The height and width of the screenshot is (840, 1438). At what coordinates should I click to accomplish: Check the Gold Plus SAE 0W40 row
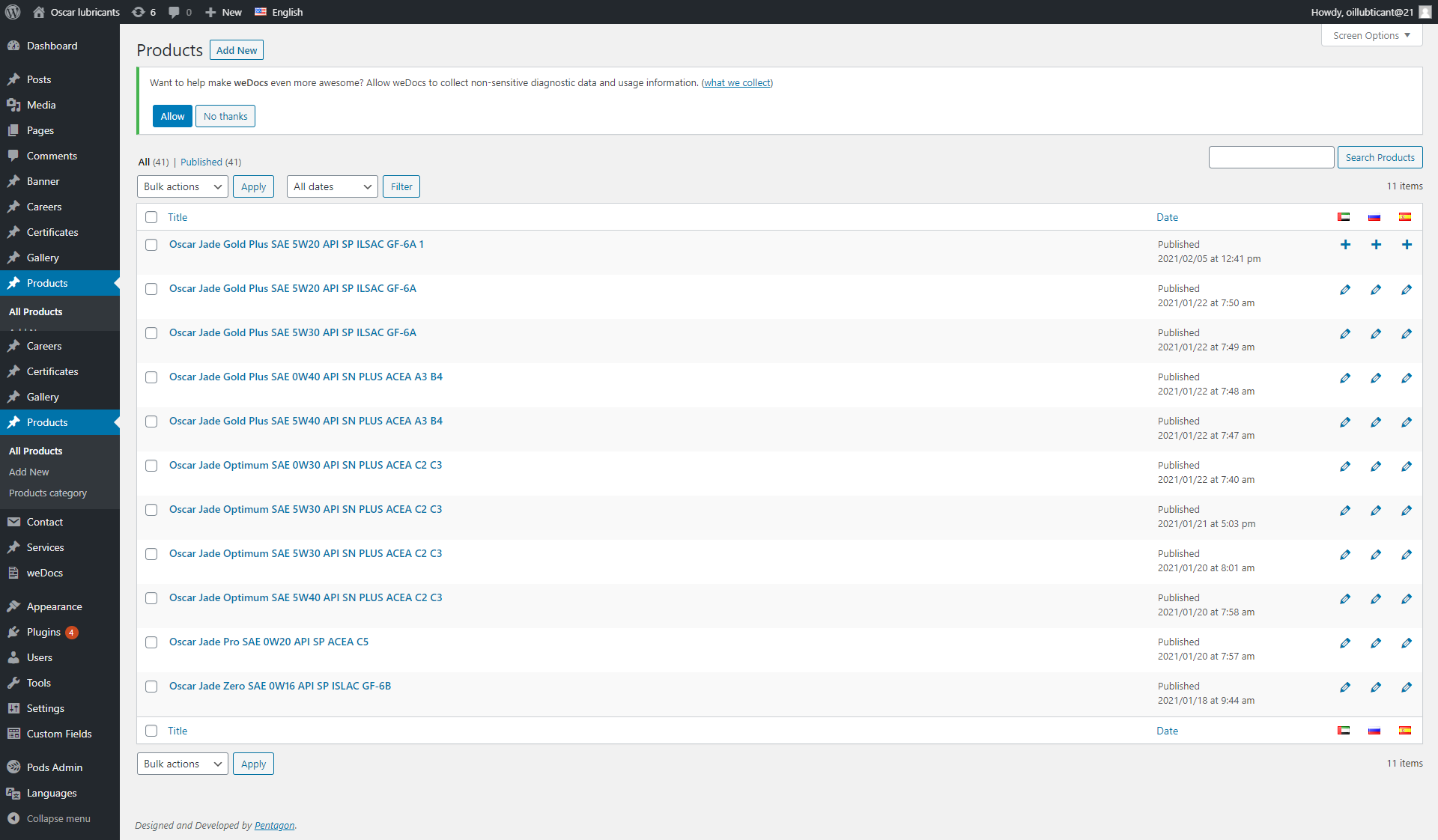(151, 377)
